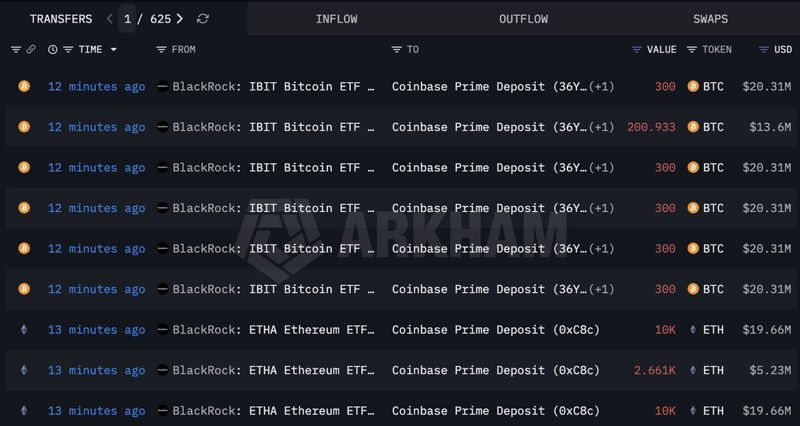Click the link icon in header row
800x426 pixels.
point(31,50)
